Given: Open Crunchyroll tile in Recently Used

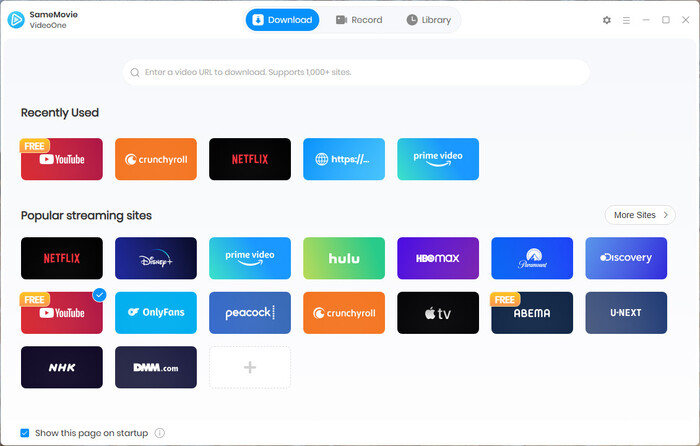Looking at the screenshot, I should click(156, 159).
